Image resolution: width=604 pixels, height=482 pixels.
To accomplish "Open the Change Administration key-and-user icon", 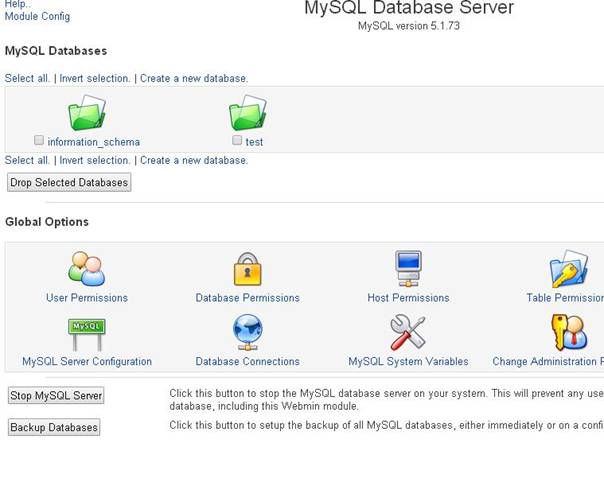I will 569,332.
